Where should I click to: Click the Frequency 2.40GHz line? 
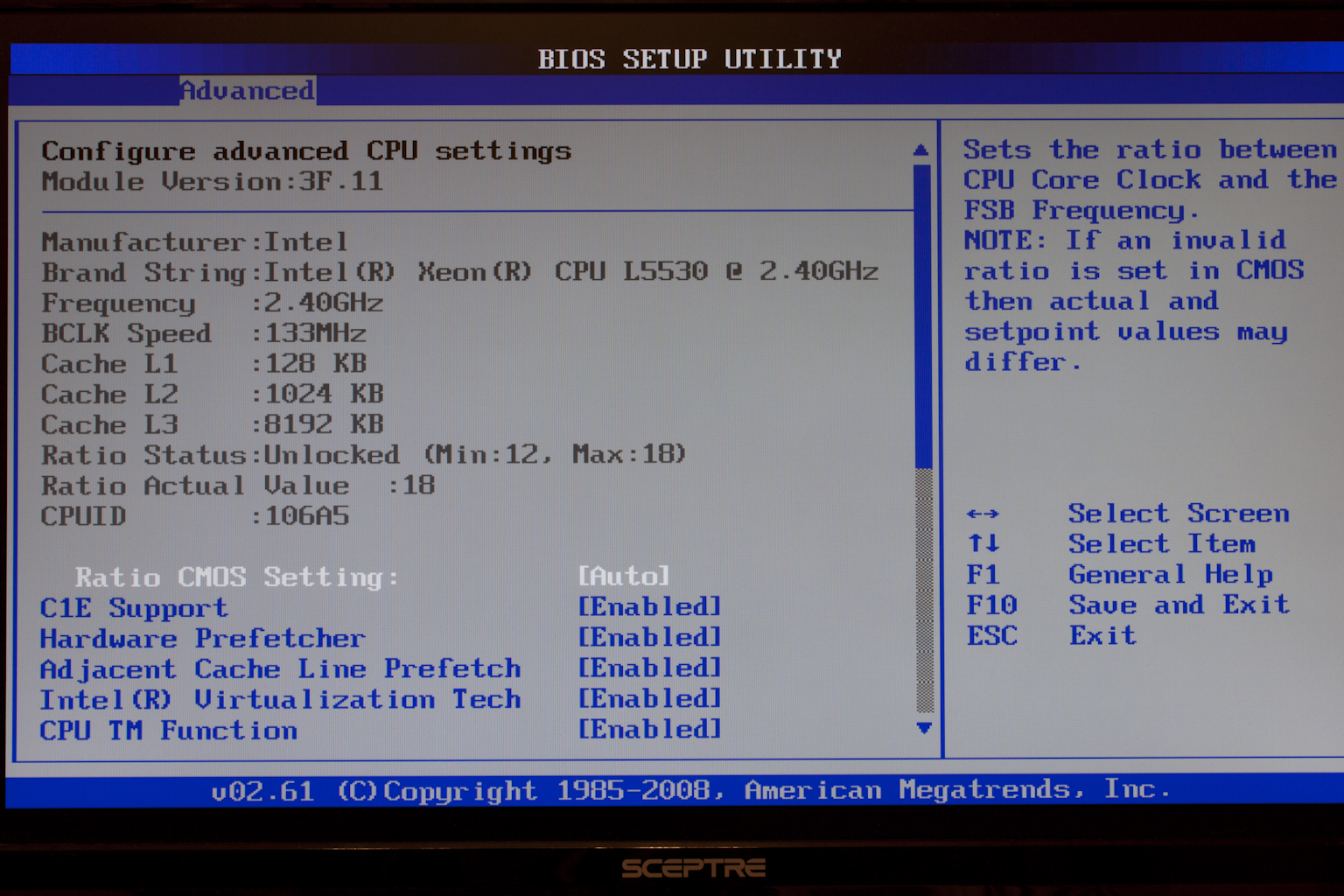pyautogui.click(x=212, y=303)
